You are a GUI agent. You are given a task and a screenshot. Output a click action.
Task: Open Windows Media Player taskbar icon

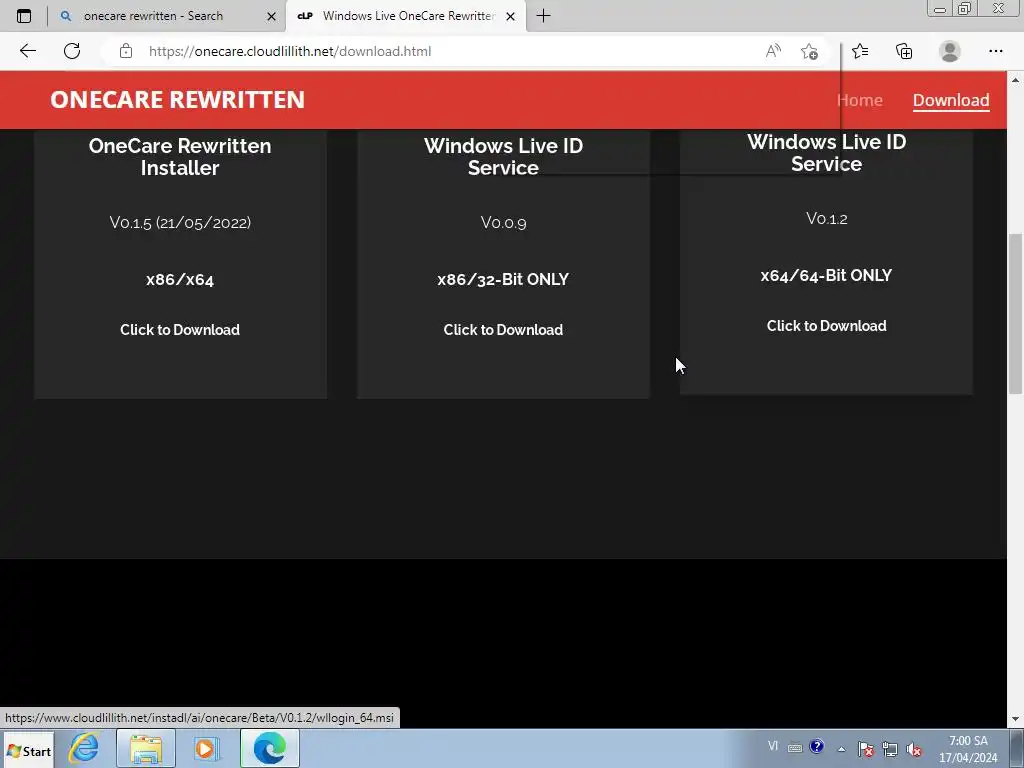pos(206,748)
